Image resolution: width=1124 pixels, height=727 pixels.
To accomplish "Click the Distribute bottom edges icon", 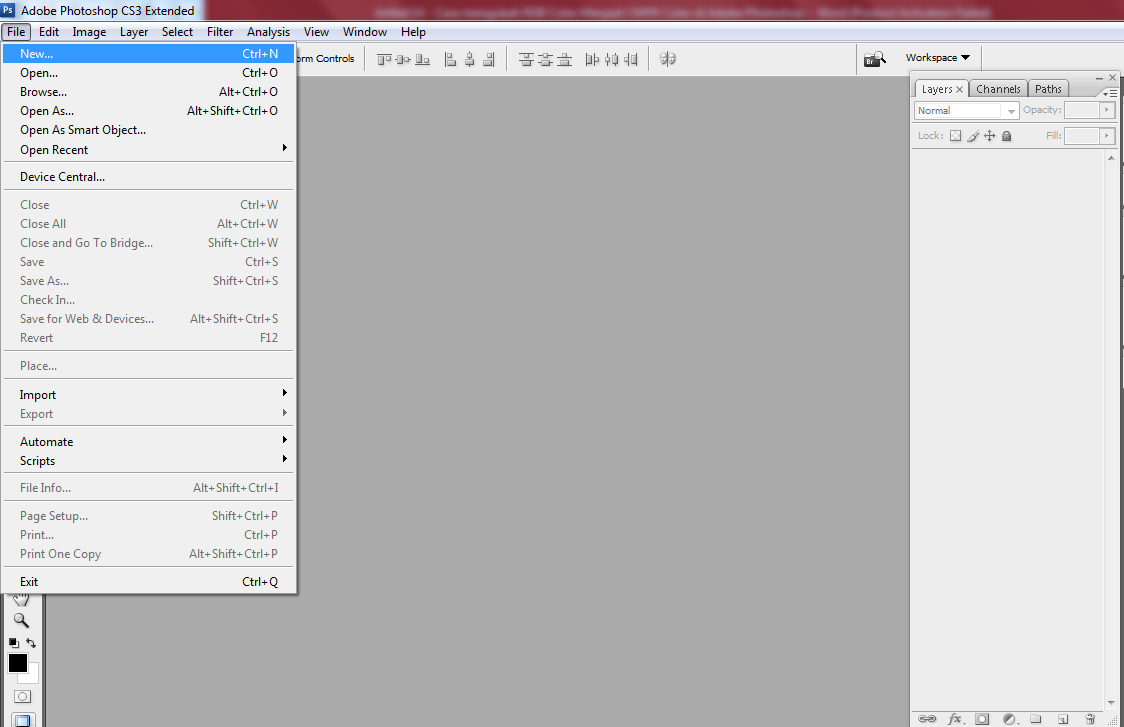I will [x=565, y=60].
